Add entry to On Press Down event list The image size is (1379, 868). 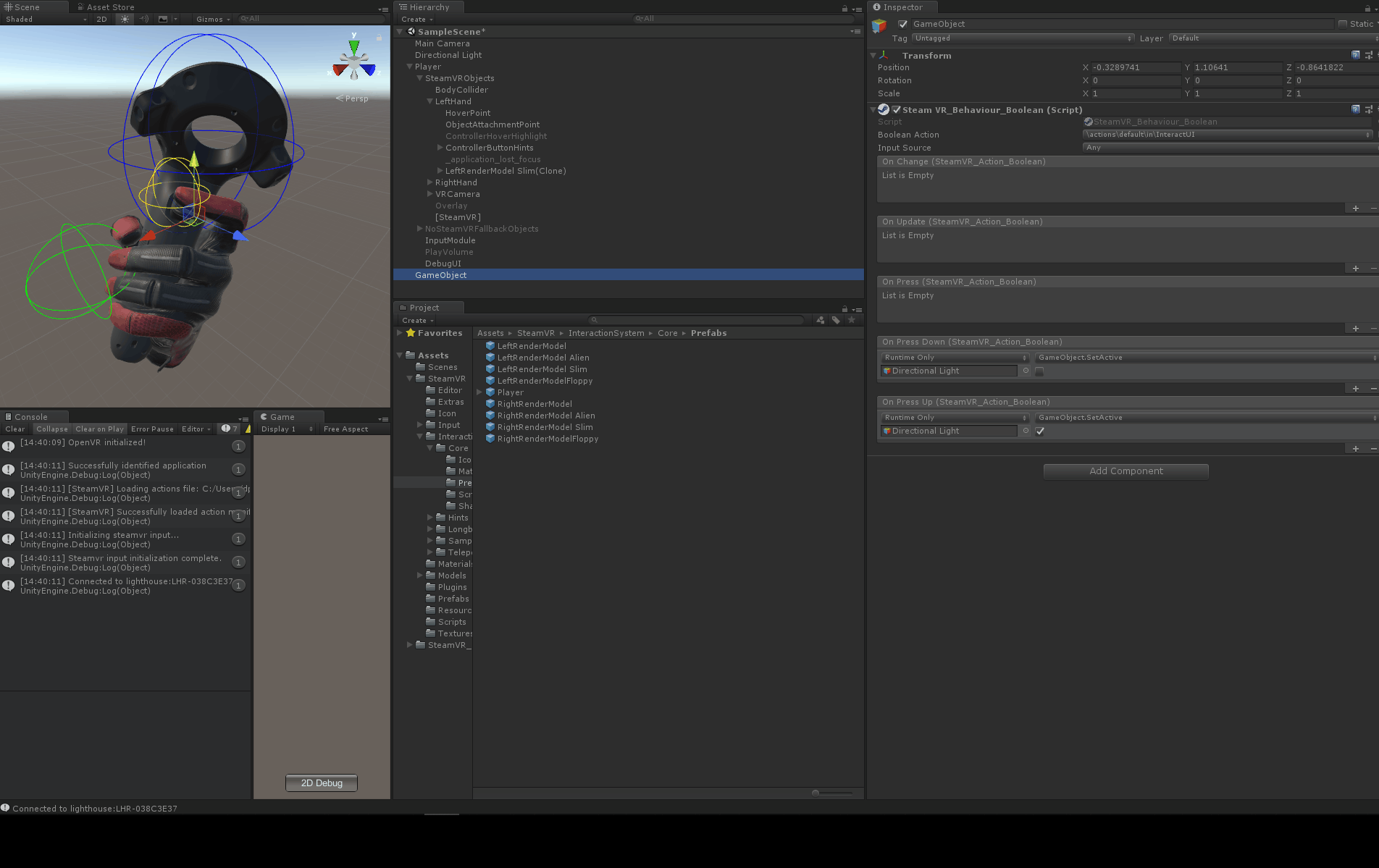click(x=1356, y=389)
